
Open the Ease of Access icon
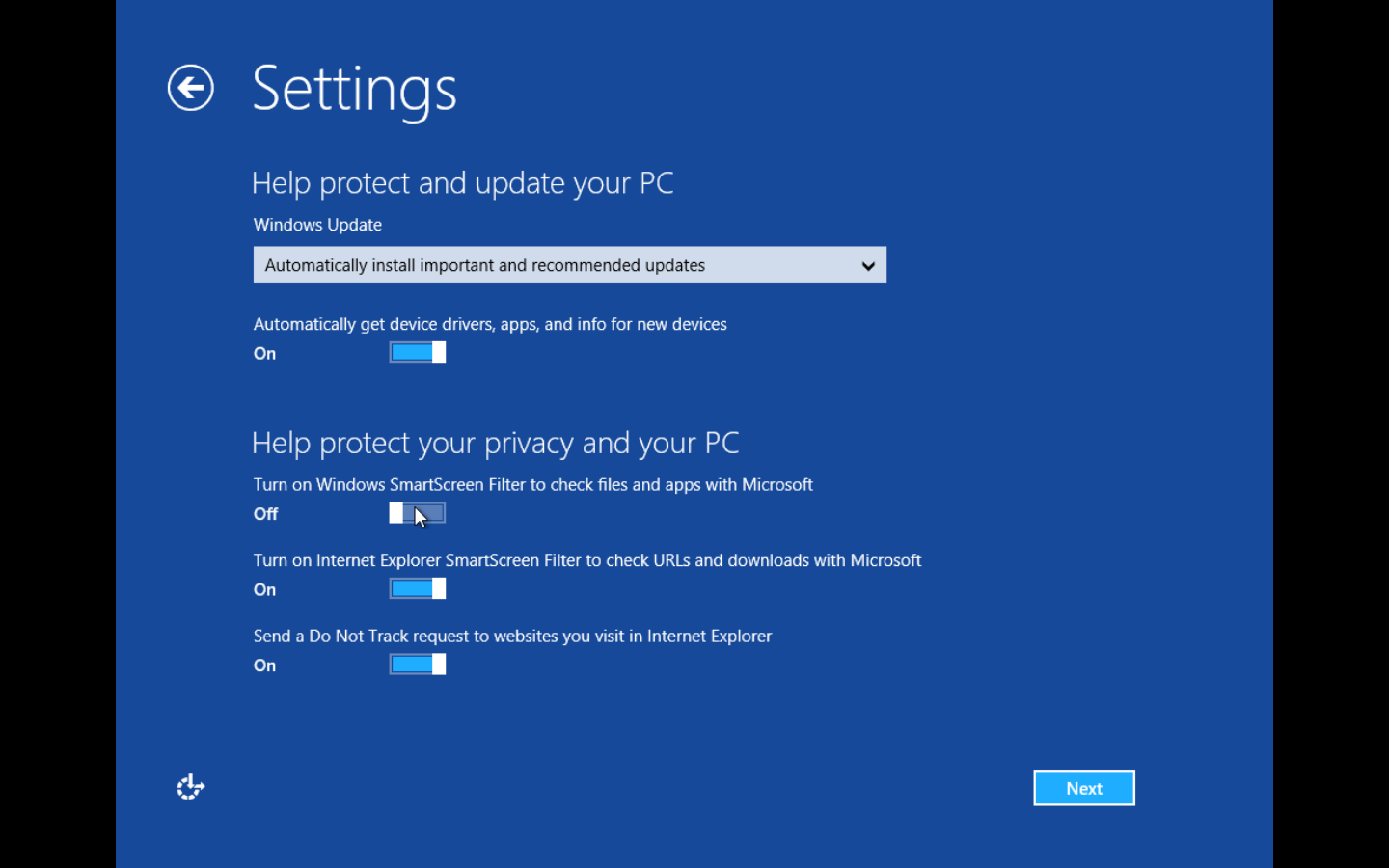190,787
